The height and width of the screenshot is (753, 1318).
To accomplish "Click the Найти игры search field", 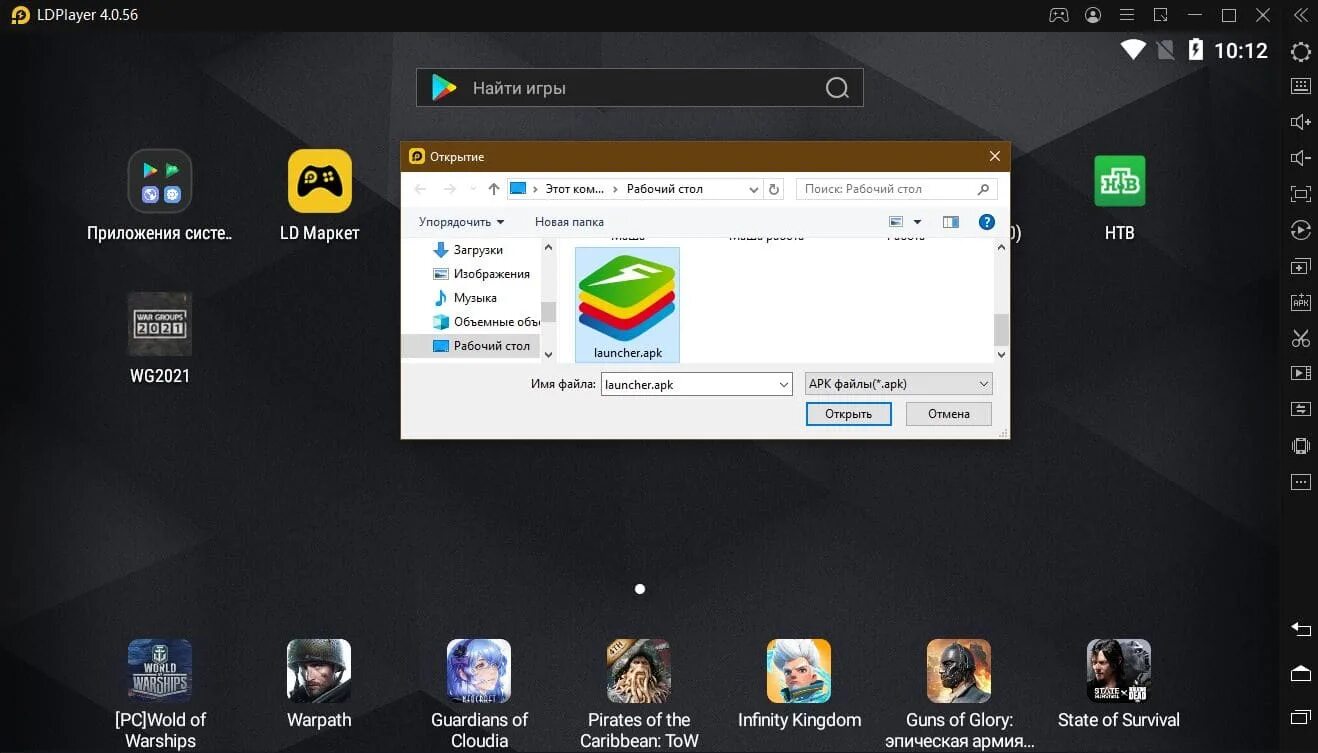I will click(639, 88).
